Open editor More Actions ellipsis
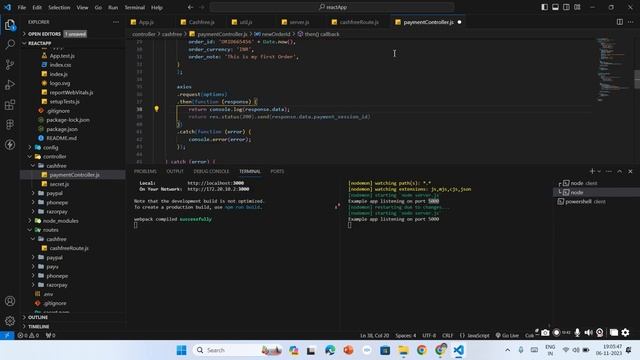This screenshot has height=360, width=640. 631,22
